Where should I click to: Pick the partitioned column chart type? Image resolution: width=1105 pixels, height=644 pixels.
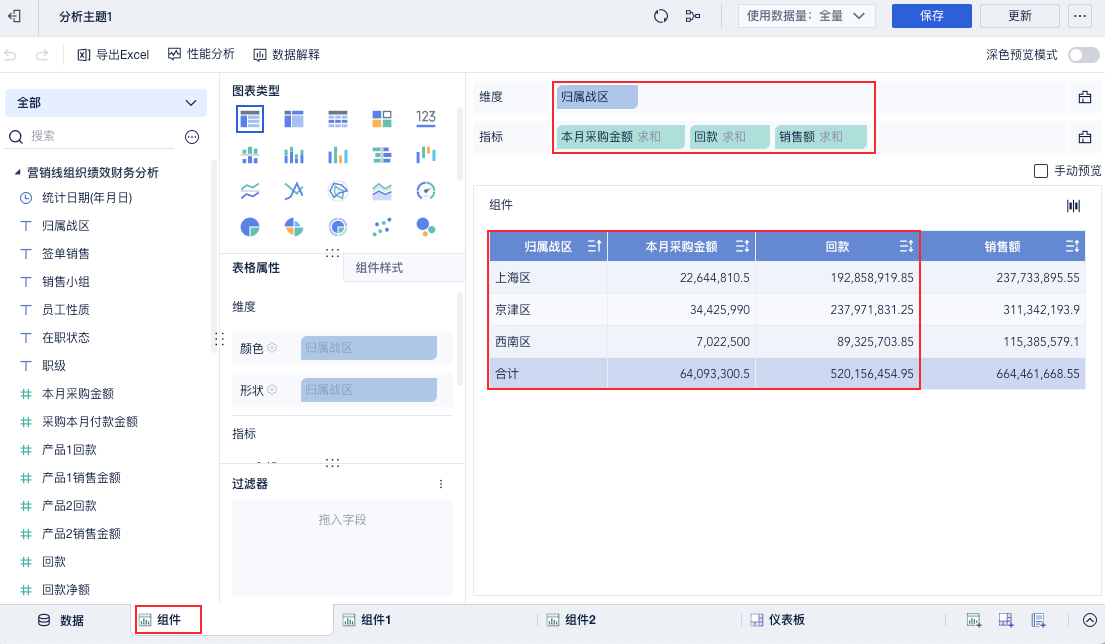250,155
